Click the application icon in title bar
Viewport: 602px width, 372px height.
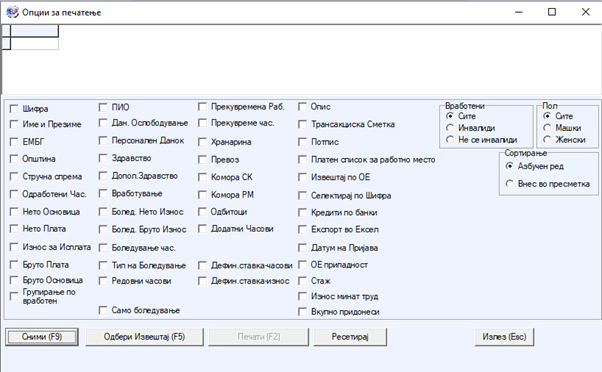12,12
